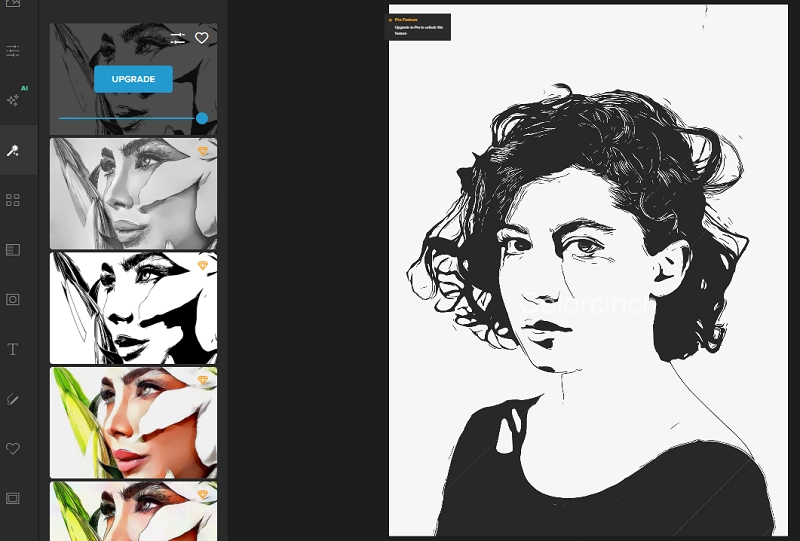
Task: Click Pro diamond badge on gray sketch thumbnail
Action: 203,151
